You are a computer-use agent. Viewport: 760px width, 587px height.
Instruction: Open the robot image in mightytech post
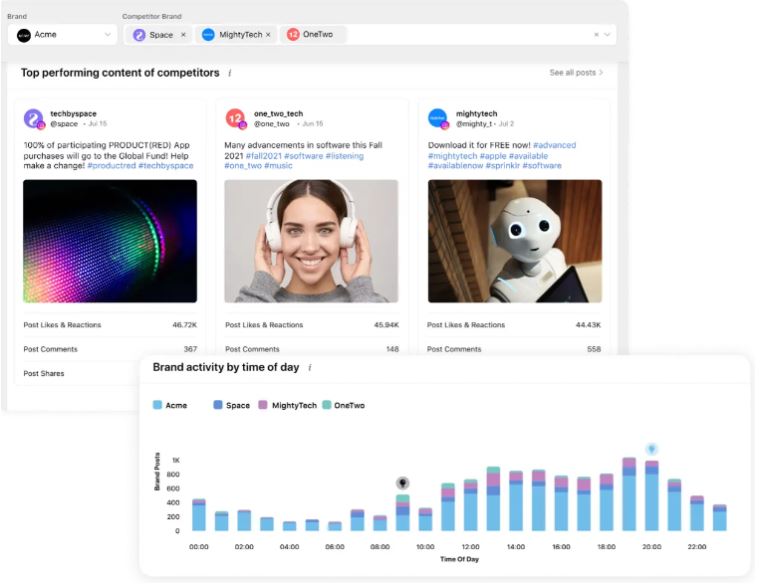point(515,241)
